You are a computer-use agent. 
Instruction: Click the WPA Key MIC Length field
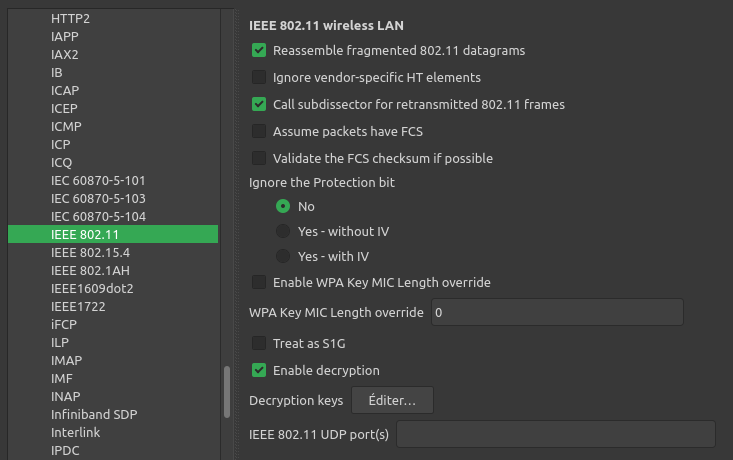(556, 313)
